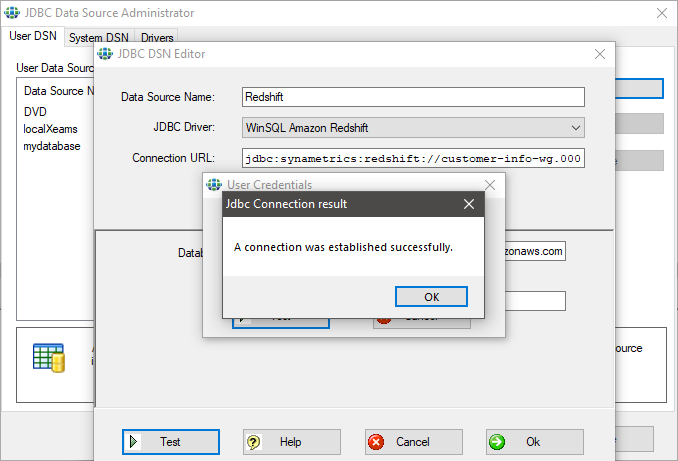678x461 pixels.
Task: Click the top-right button in Administrator window
Action: (x=639, y=89)
